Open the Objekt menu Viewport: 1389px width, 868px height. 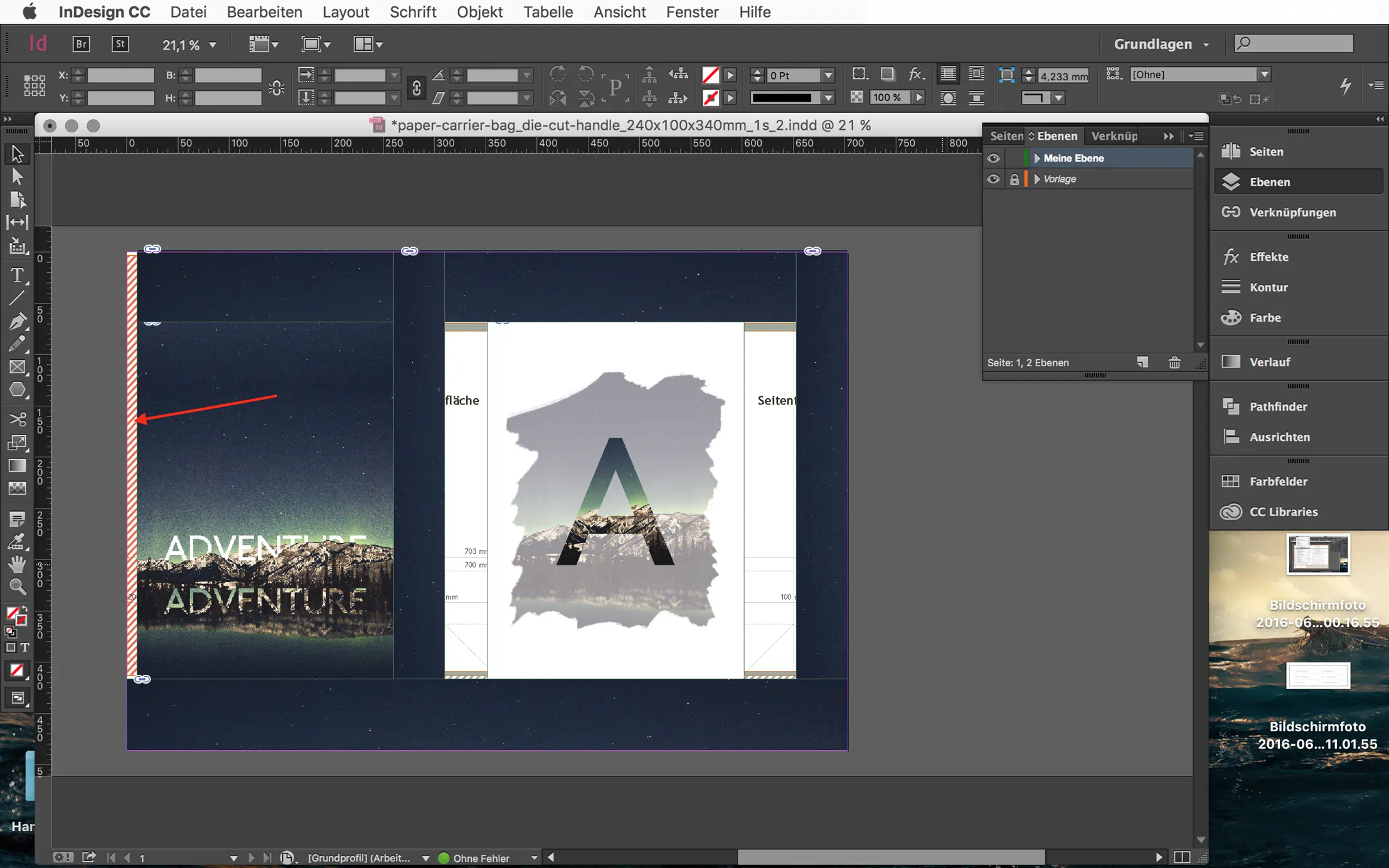479,12
